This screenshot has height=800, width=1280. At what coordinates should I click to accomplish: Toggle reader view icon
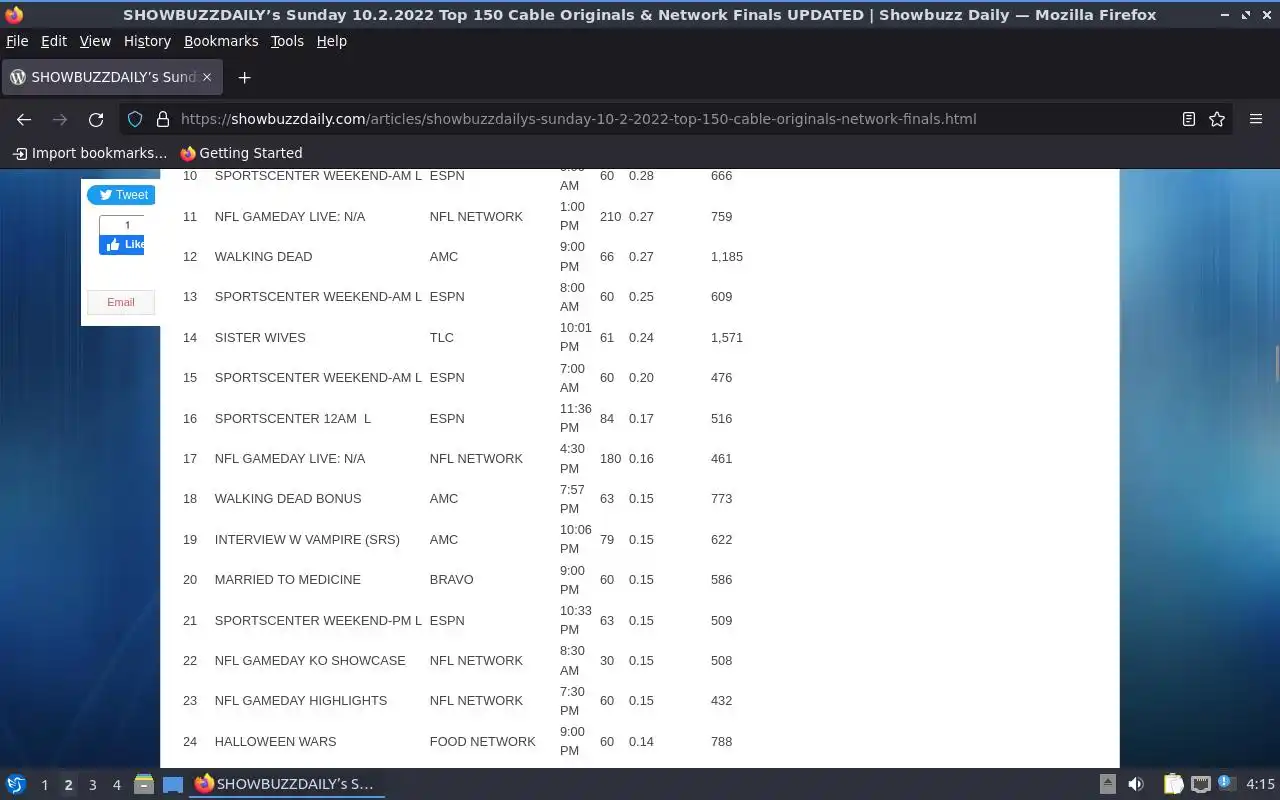pyautogui.click(x=1189, y=119)
